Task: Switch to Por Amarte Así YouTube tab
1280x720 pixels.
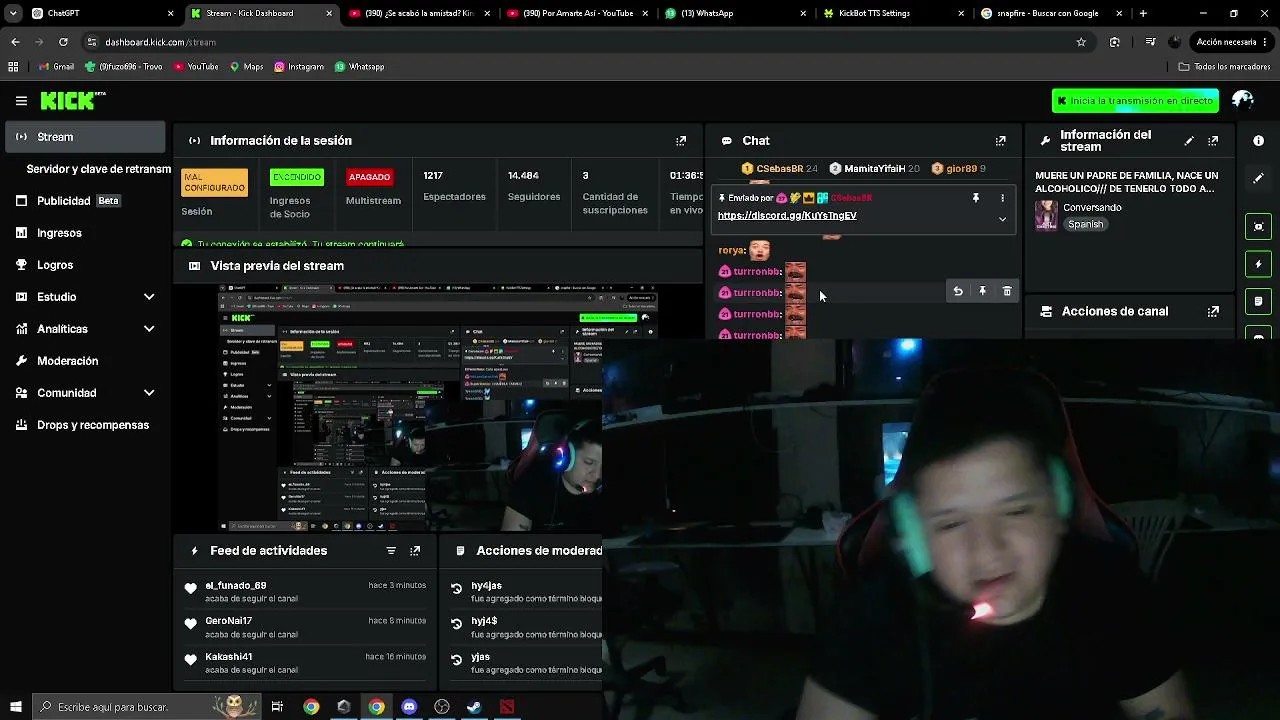Action: point(576,14)
